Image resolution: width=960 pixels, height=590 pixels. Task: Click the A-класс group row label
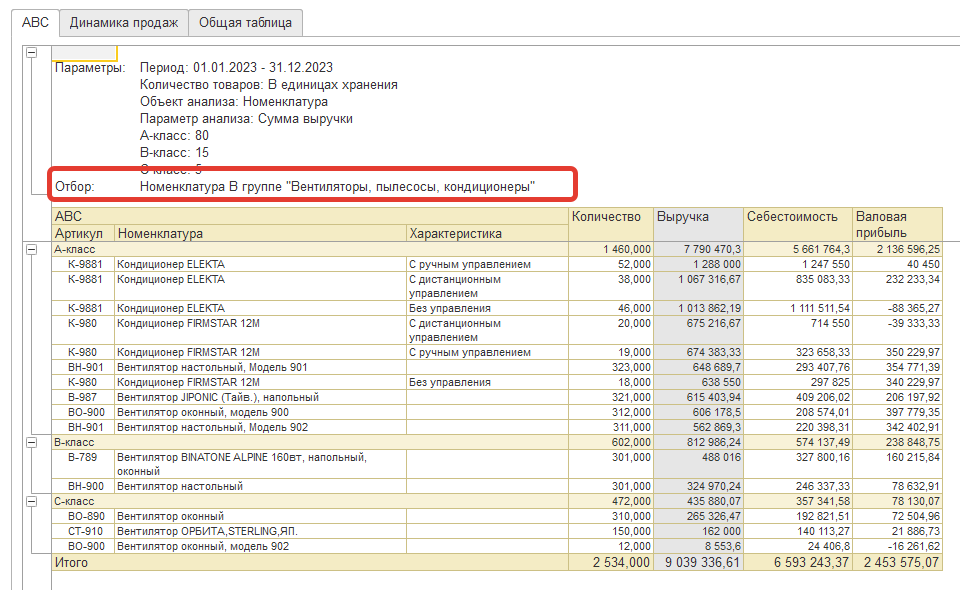click(x=75, y=249)
